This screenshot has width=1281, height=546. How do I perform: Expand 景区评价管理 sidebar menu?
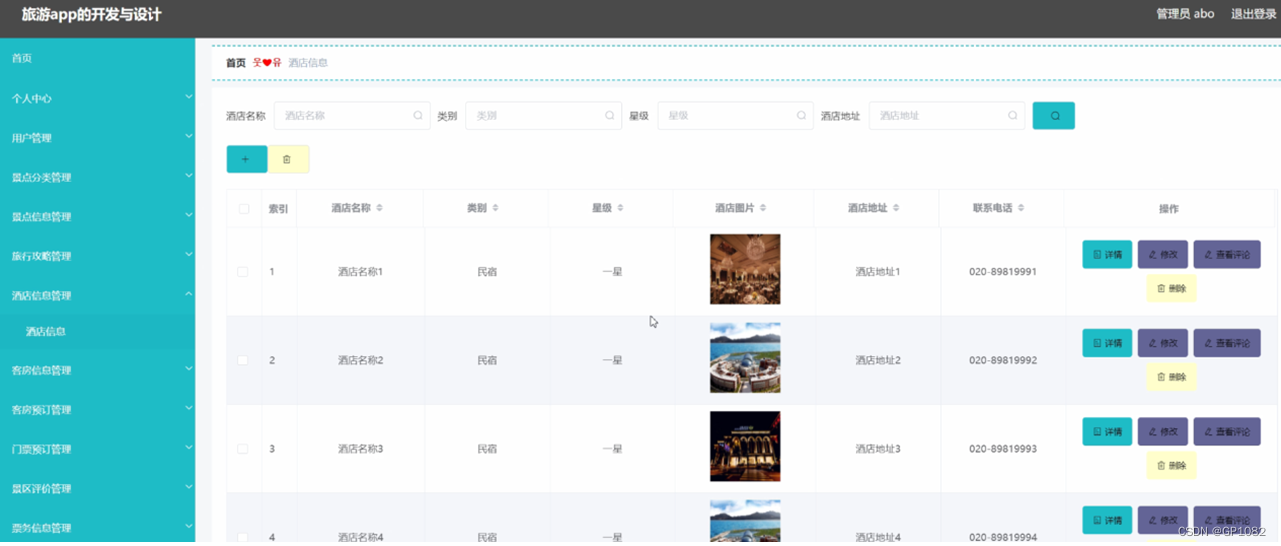point(97,488)
